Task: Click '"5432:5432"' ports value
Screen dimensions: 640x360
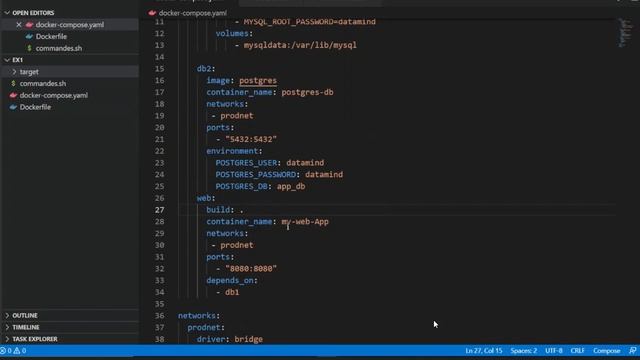Action: tap(251, 139)
